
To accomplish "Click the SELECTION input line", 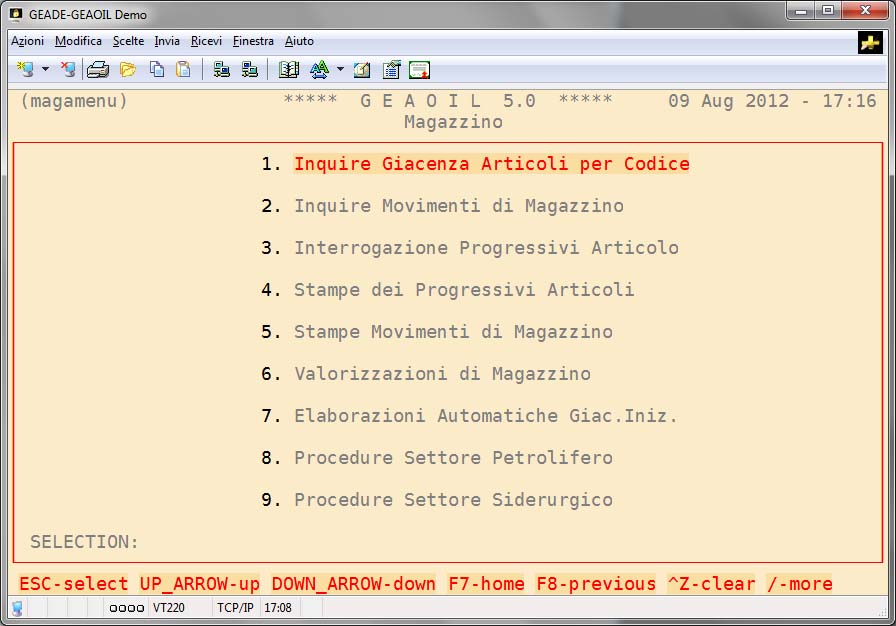I will point(300,542).
